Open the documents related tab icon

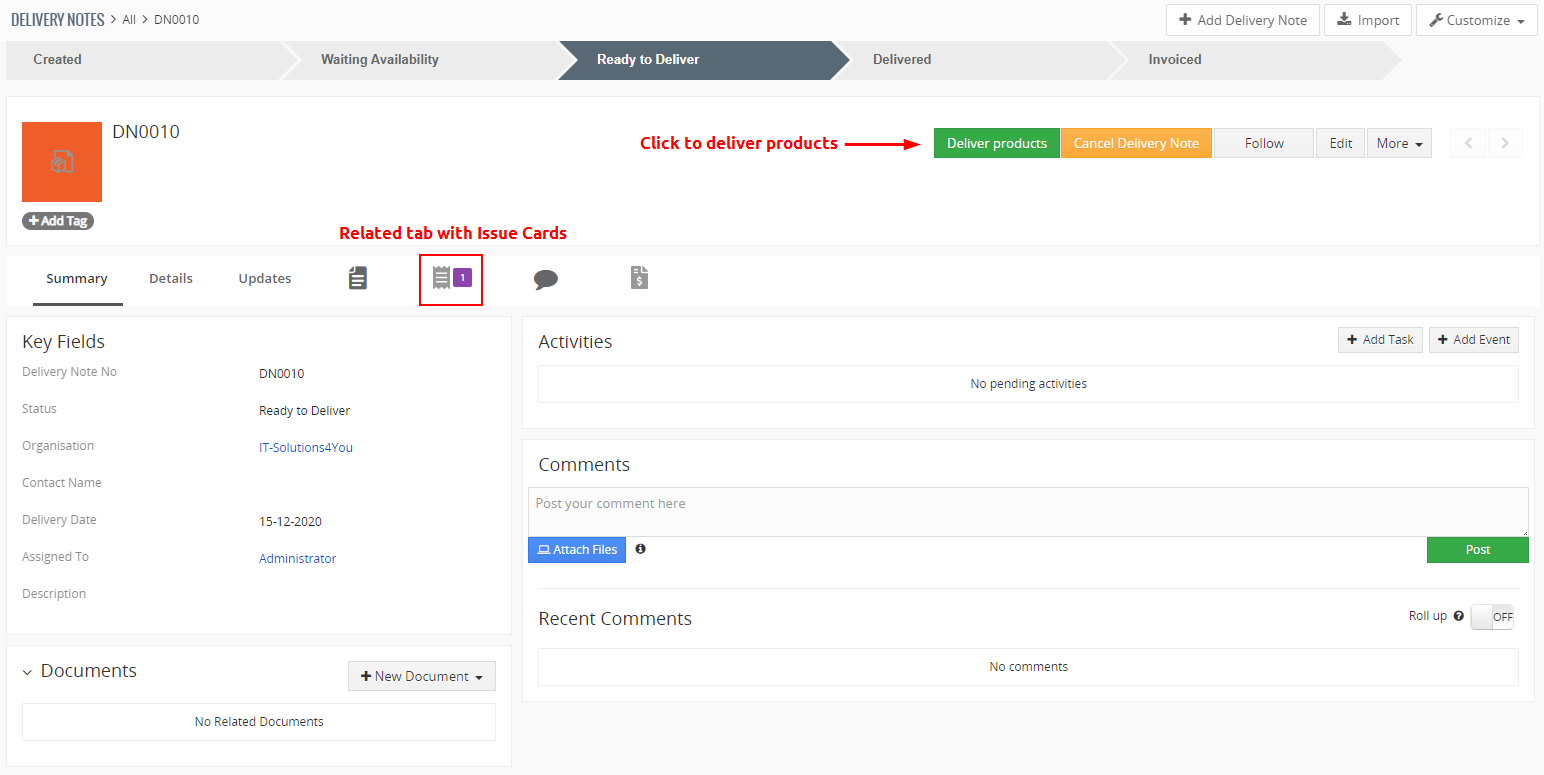click(357, 278)
